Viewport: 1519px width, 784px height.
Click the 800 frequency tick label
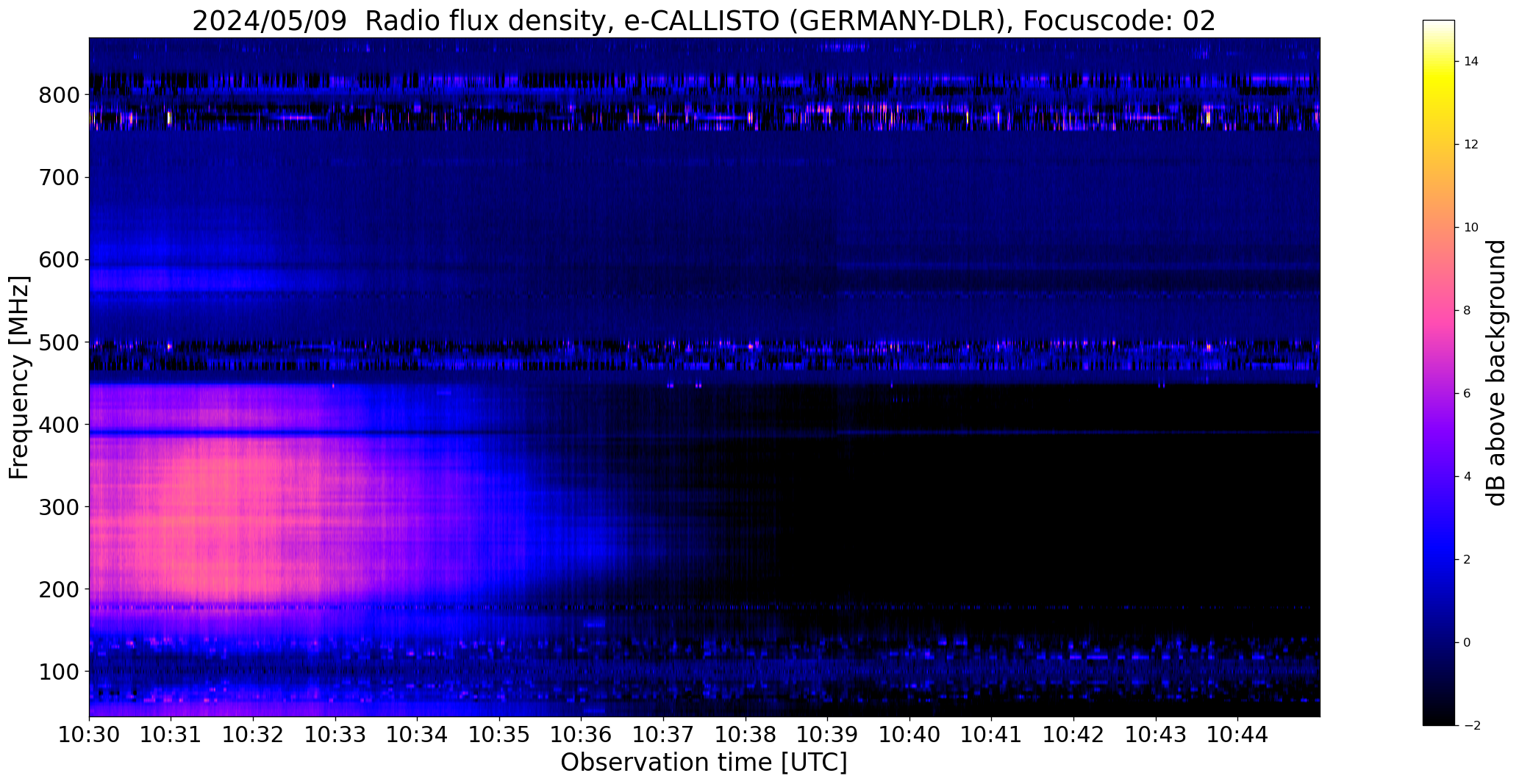click(x=58, y=96)
